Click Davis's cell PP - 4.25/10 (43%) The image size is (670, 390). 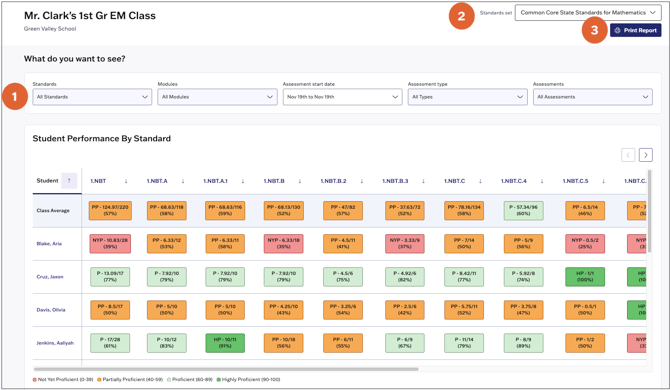pos(284,310)
